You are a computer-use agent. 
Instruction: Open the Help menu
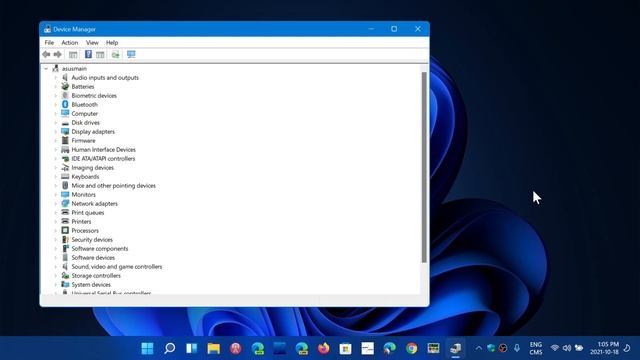(x=112, y=42)
